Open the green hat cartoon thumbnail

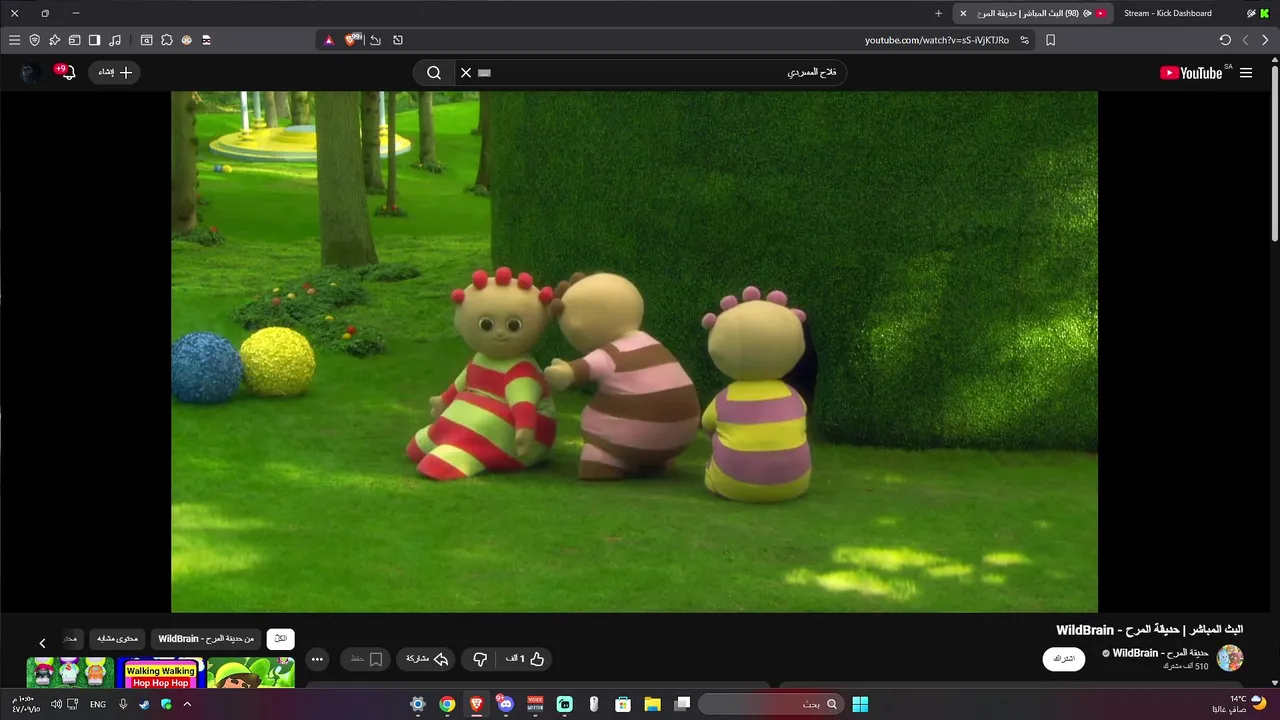point(252,673)
